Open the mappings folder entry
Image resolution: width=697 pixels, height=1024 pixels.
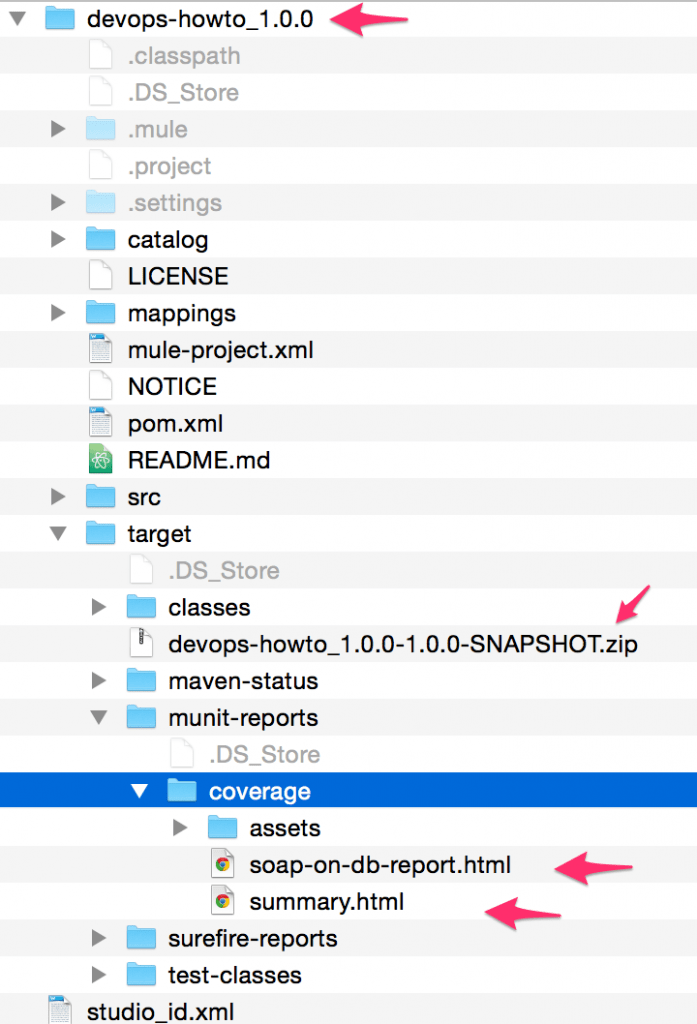point(182,312)
